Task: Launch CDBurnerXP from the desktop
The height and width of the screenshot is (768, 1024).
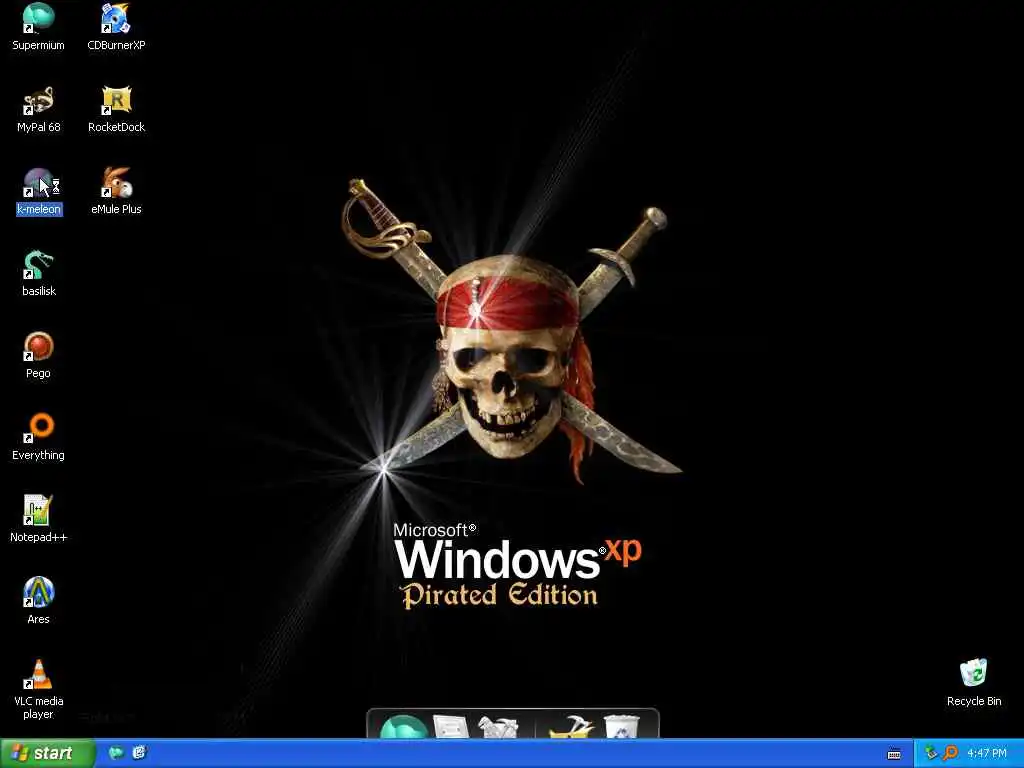Action: click(116, 26)
